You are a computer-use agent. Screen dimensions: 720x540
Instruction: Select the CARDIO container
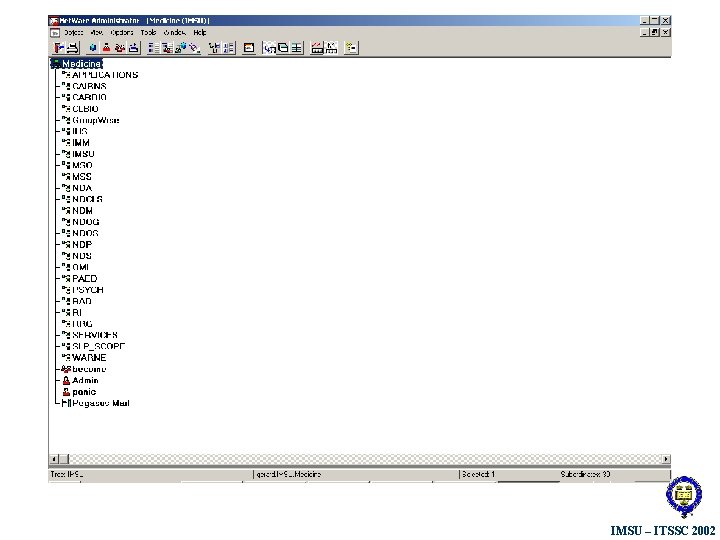[x=89, y=97]
